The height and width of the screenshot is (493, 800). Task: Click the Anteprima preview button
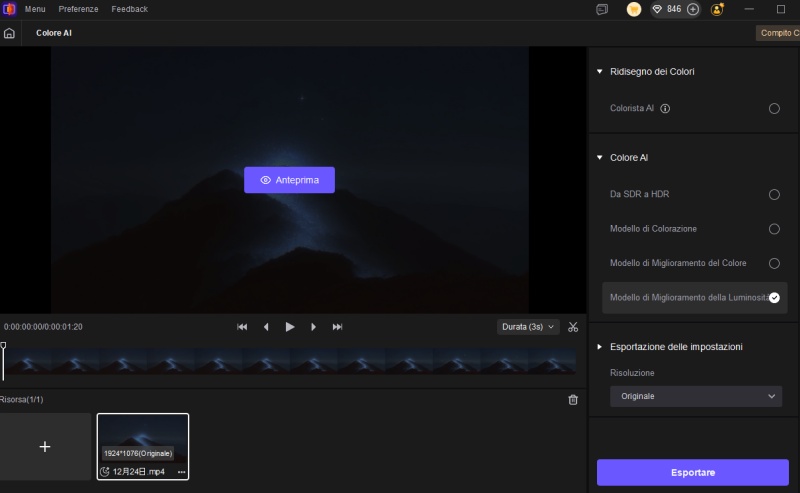[289, 180]
